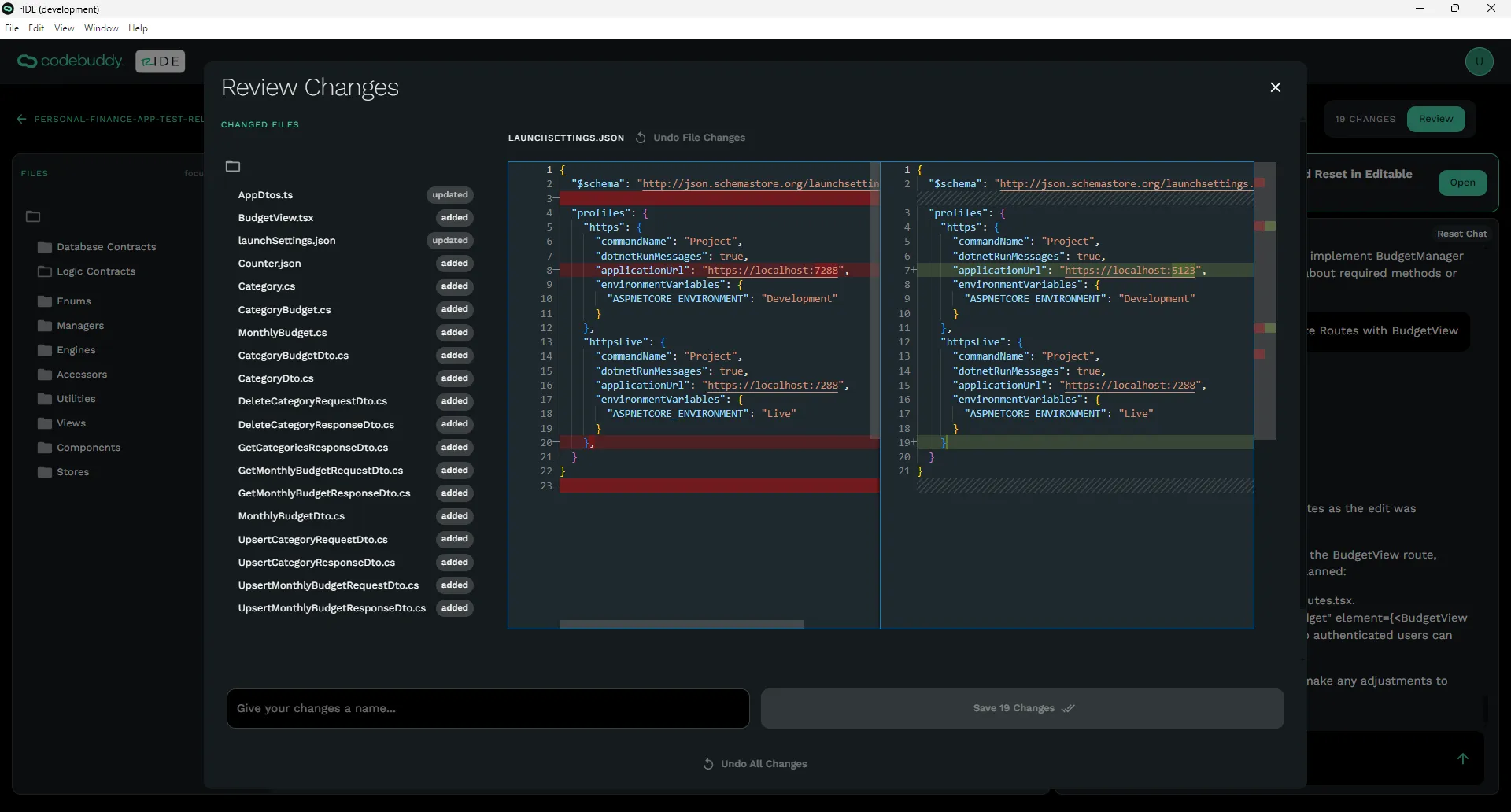Expand Managers folder
The height and width of the screenshot is (812, 1511).
71,326
